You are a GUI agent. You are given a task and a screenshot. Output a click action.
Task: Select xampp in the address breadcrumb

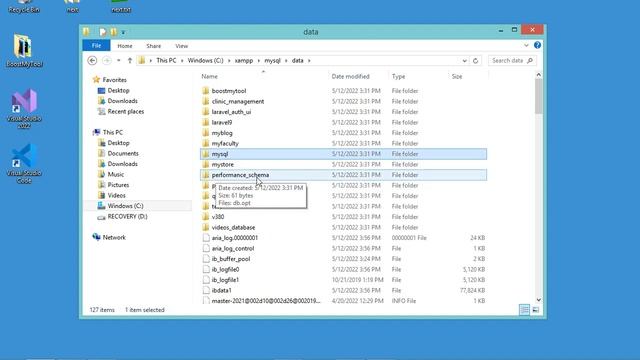[x=244, y=60]
